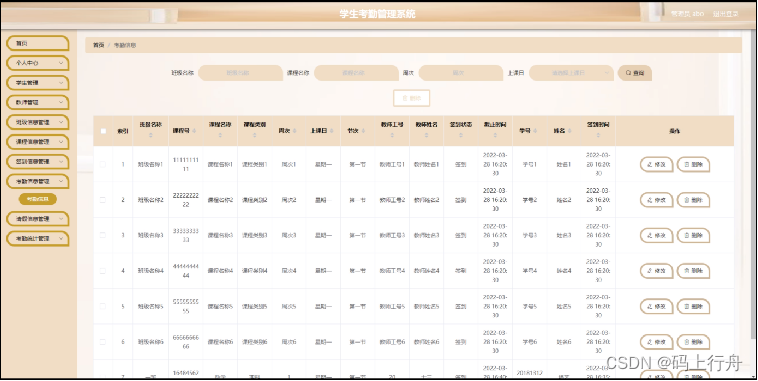
Task: Sort by 教师姓名 column sort arrows
Action: click(426, 136)
